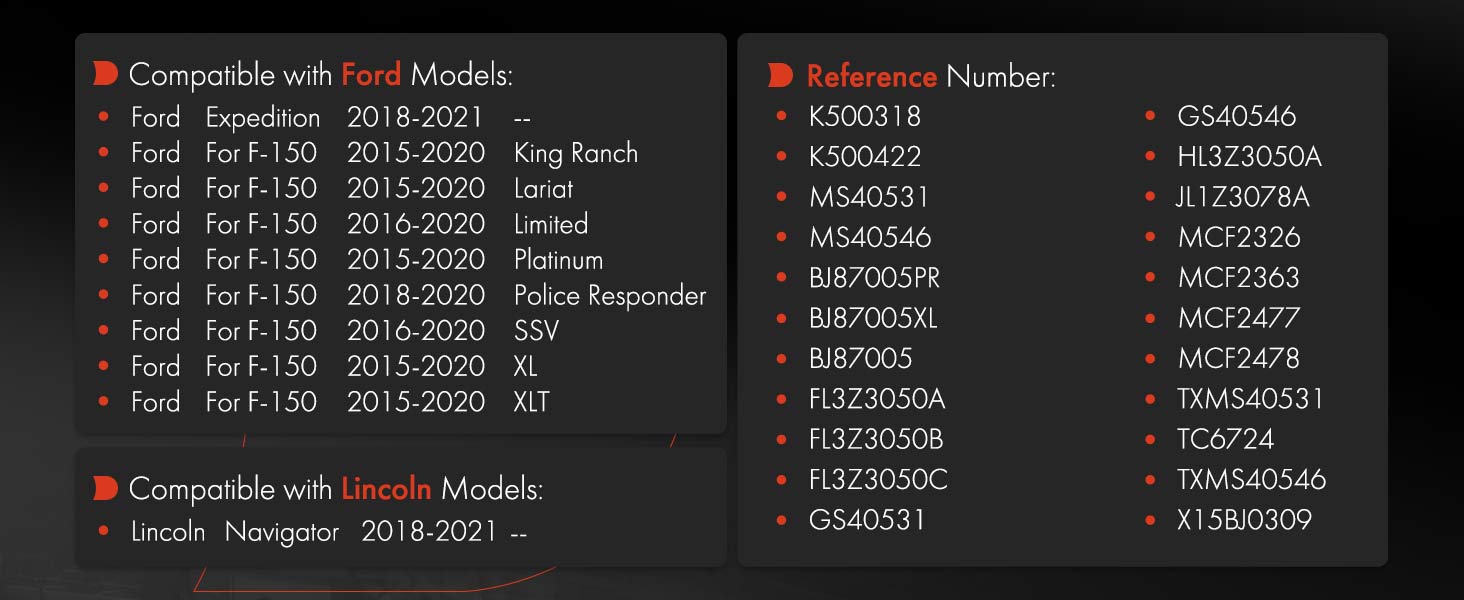
Task: Click the red icon beside Compatible with Ford Models
Action: point(105,74)
